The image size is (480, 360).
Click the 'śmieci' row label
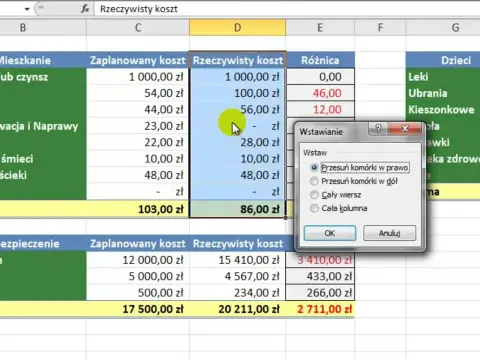[x=43, y=159]
